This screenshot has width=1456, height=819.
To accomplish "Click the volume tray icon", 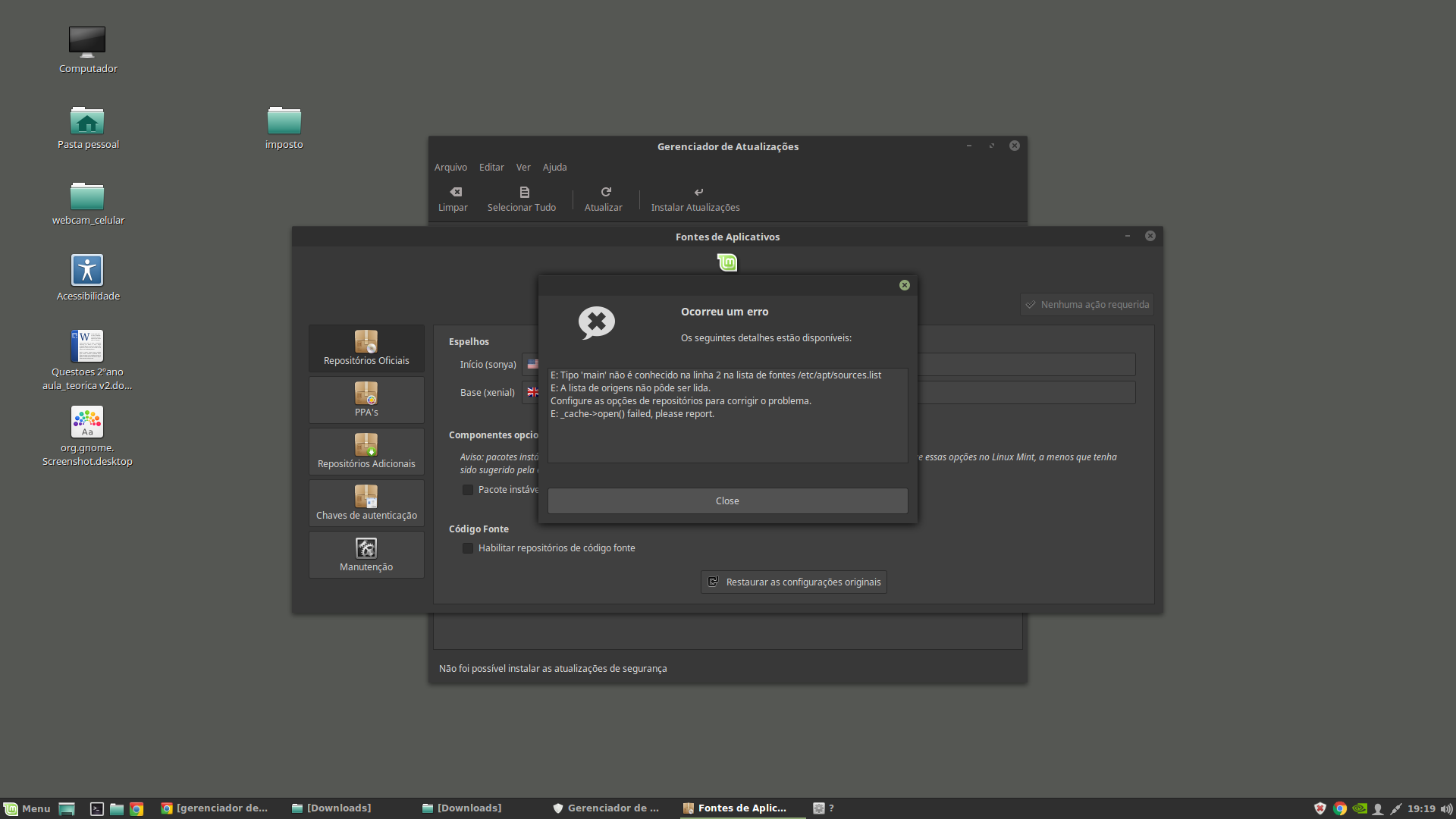I will [x=1446, y=808].
